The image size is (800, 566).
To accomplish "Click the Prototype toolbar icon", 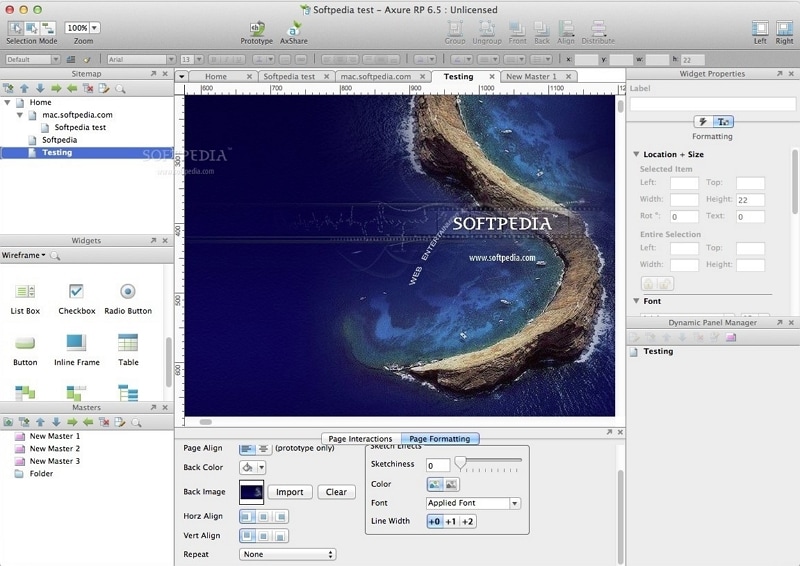I will 256,29.
